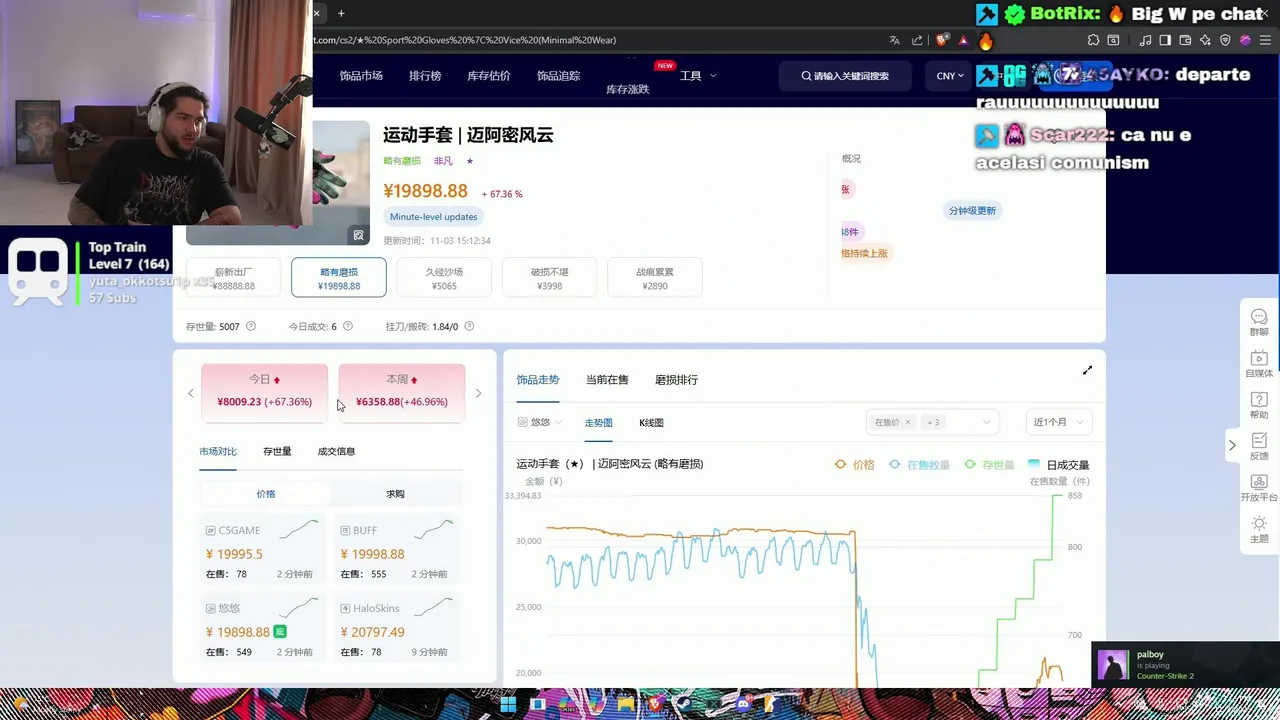Open the CNY currency dropdown
This screenshot has width=1280, height=720.
(950, 76)
